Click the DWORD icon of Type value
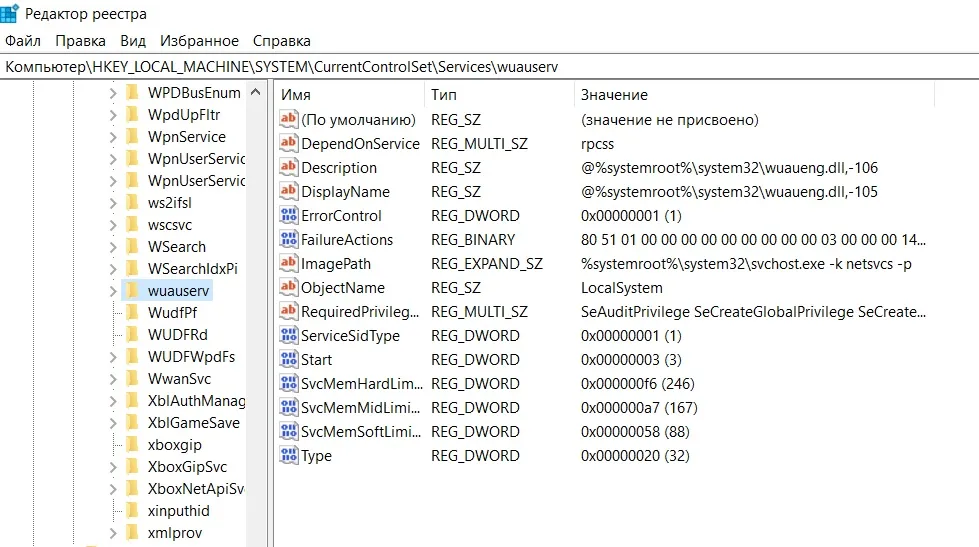Image resolution: width=979 pixels, height=547 pixels. click(x=288, y=455)
